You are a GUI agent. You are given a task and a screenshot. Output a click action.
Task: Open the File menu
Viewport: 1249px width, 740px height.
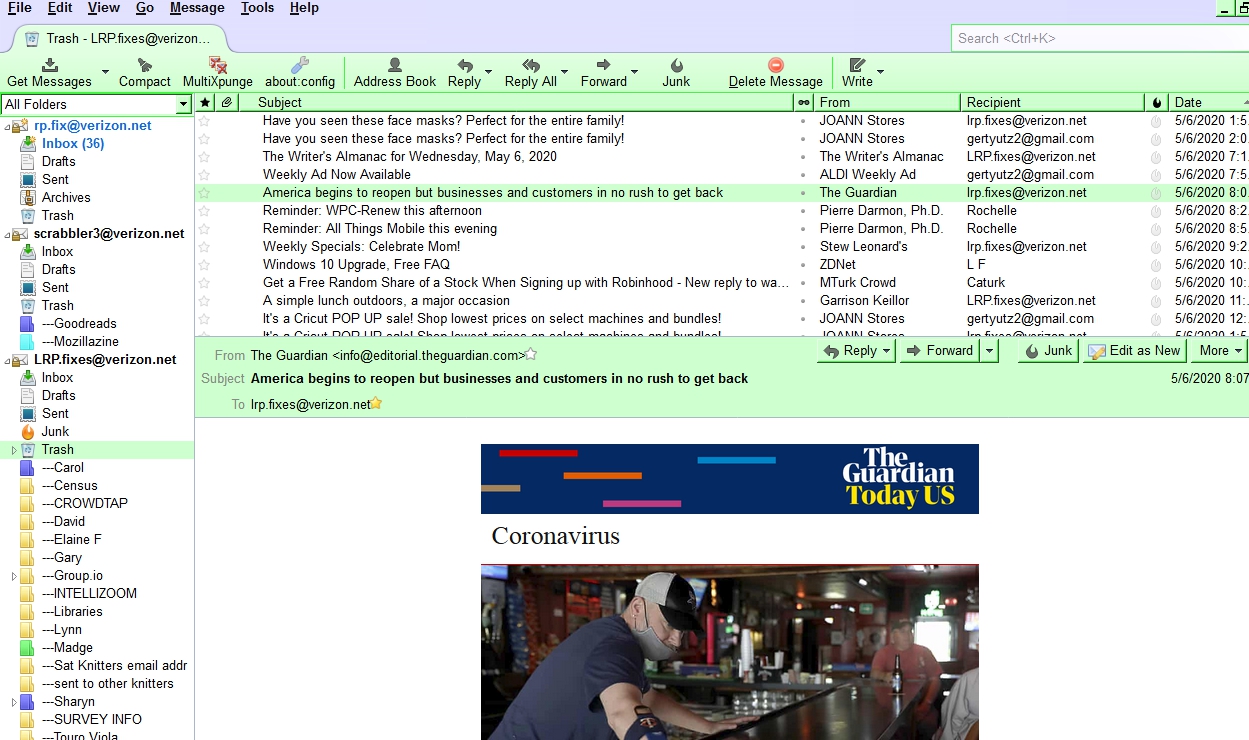19,8
